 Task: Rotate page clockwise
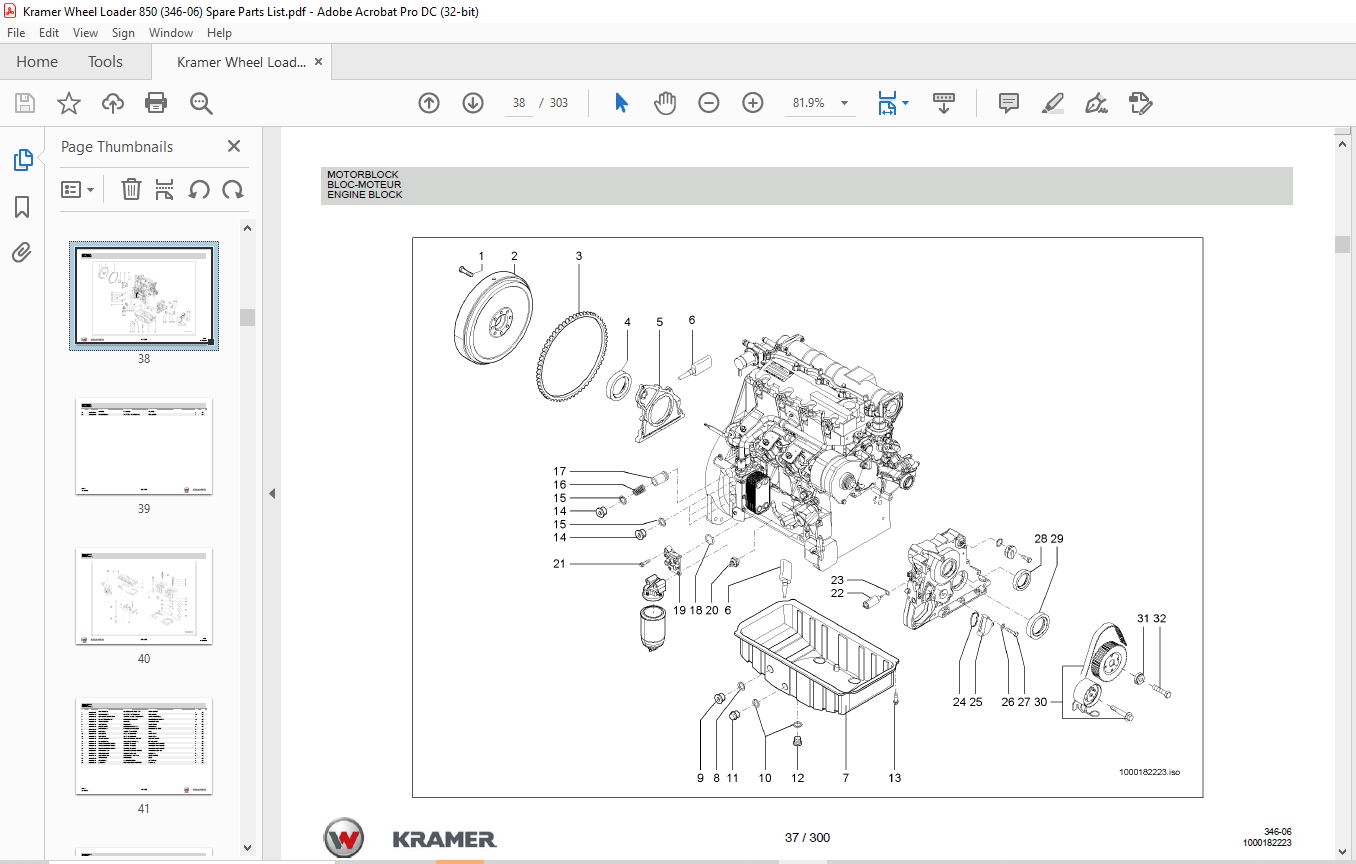coord(233,189)
